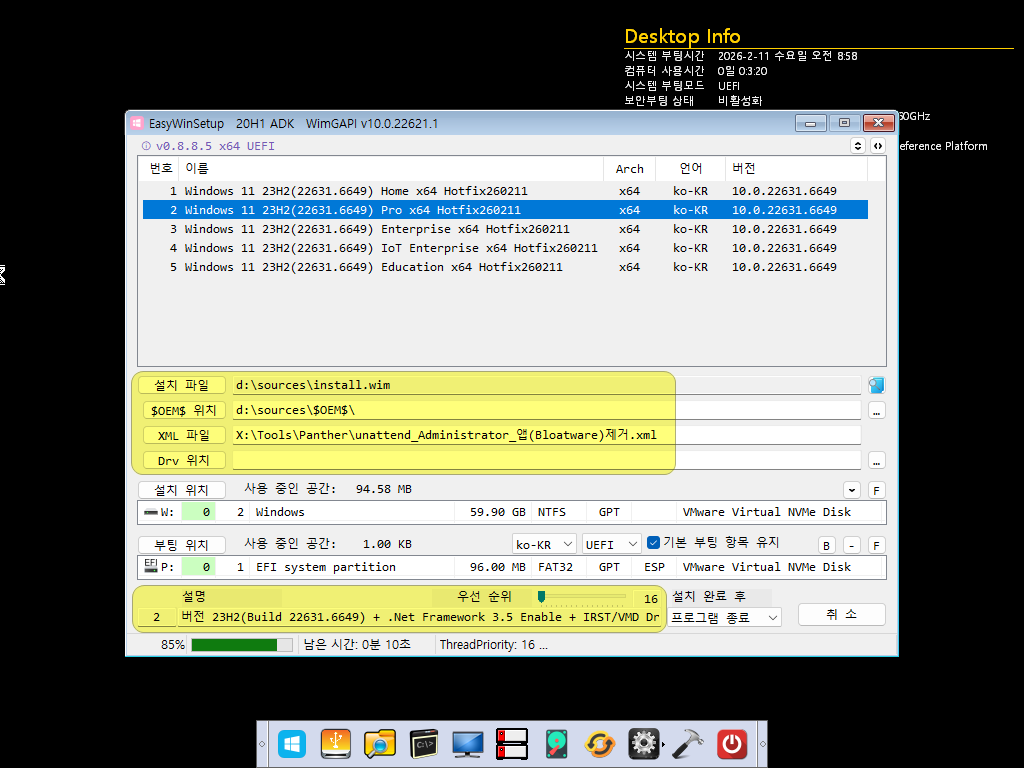Select Windows 11 23H2 Home x64 row

click(505, 191)
